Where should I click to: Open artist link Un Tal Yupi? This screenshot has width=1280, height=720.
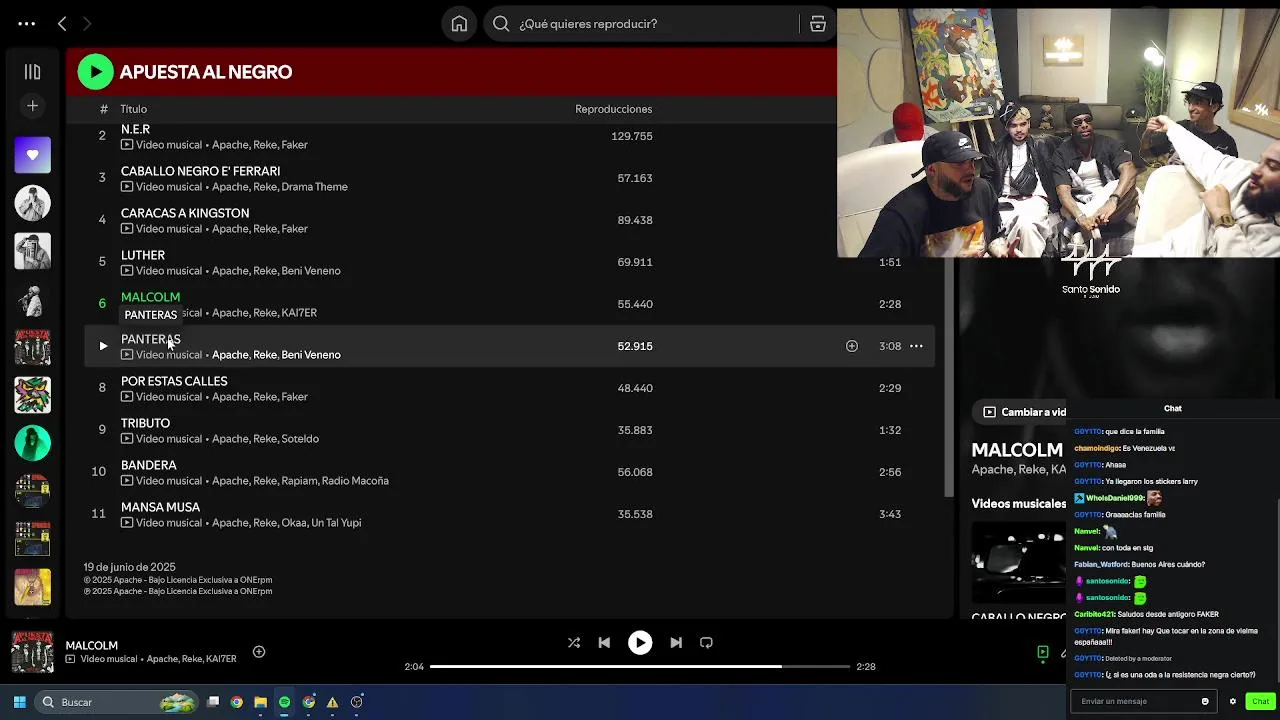pyautogui.click(x=336, y=523)
